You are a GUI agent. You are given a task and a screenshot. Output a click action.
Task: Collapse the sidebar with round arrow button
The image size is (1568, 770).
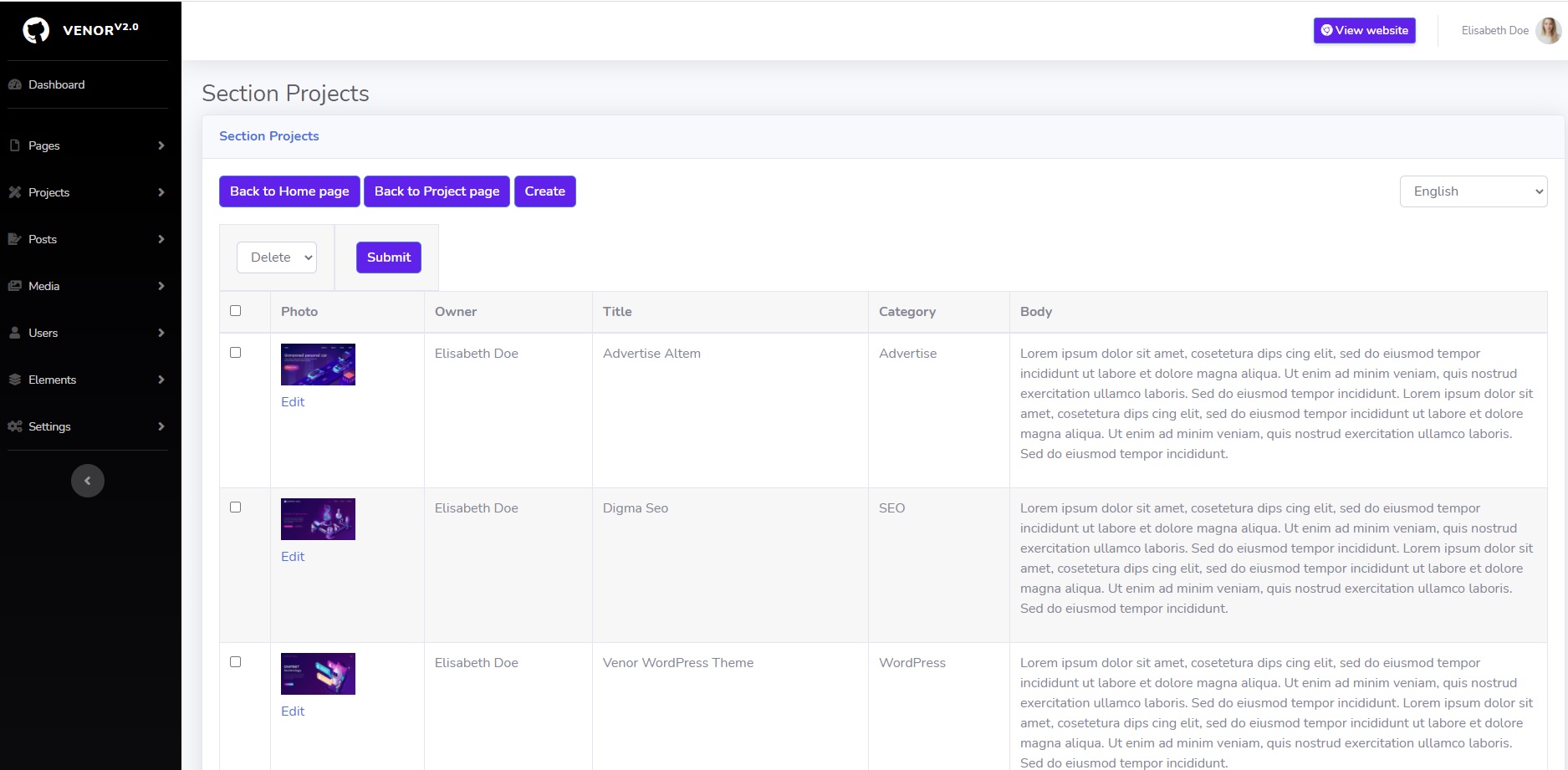pos(88,481)
